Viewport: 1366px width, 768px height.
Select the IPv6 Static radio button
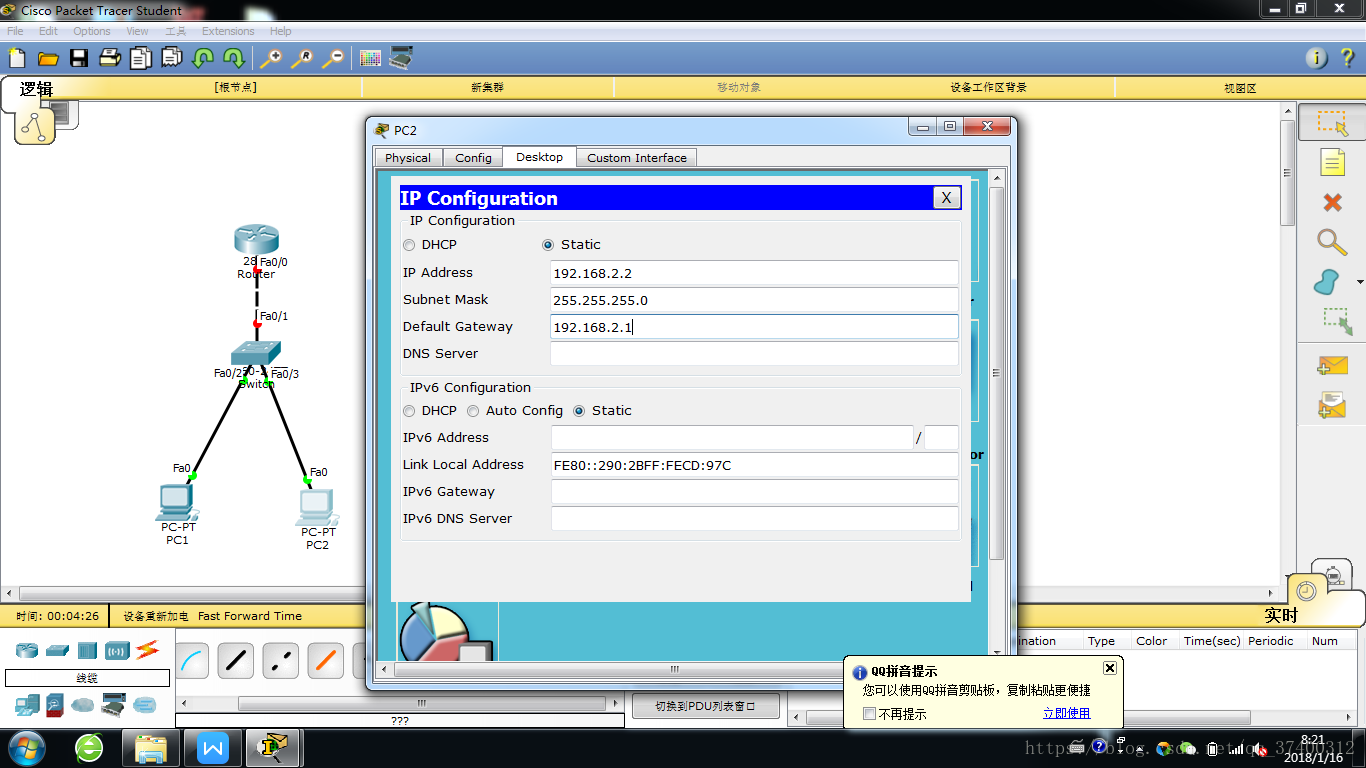(x=579, y=411)
